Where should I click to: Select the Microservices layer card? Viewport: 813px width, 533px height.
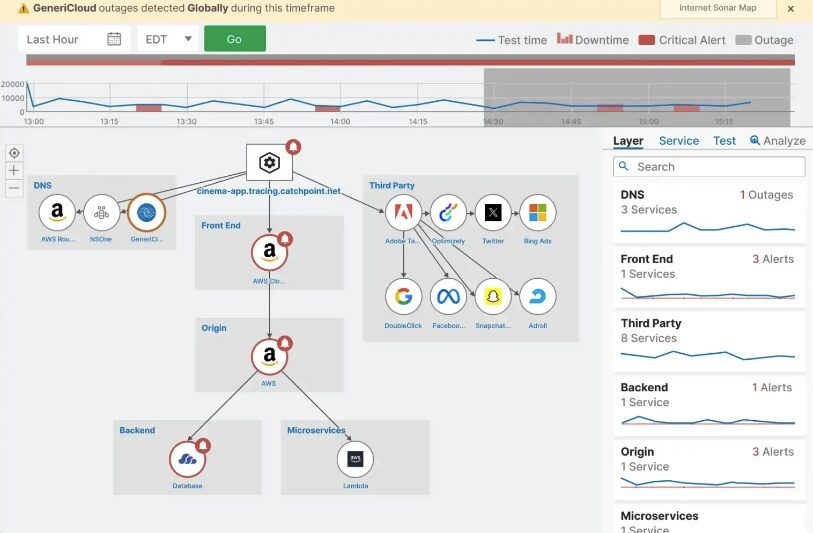(709, 518)
